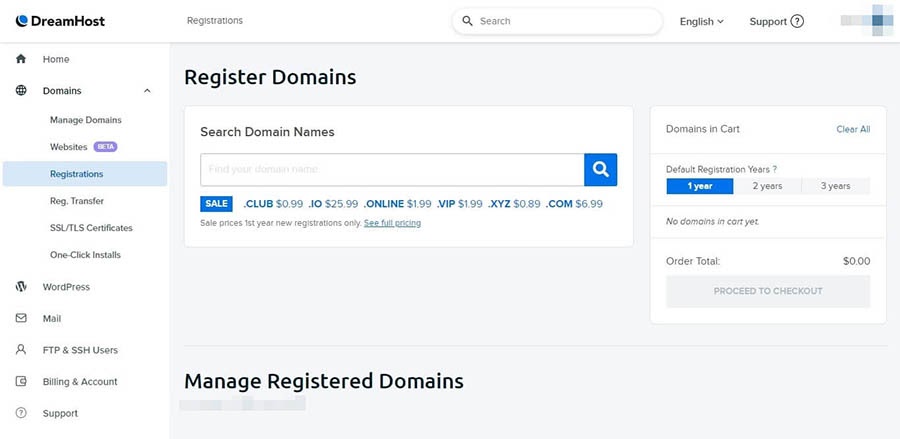Click the .VIP $1.99 offer
Screen dimensions: 900x439
459,204
